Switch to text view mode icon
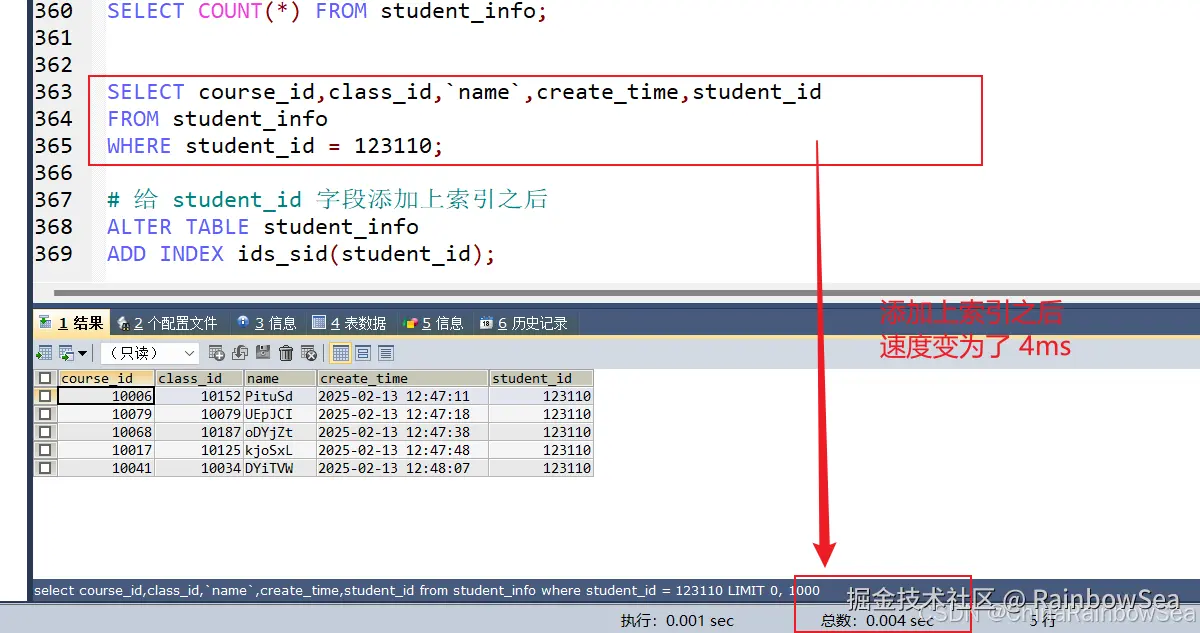The image size is (1200, 633). tap(386, 353)
